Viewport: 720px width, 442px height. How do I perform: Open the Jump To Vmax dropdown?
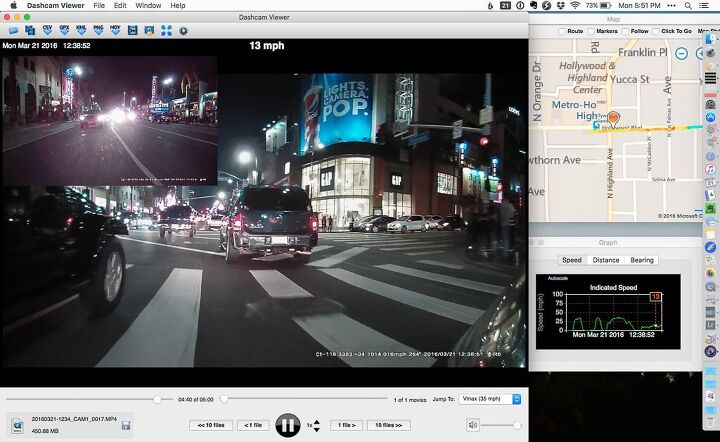[x=490, y=399]
